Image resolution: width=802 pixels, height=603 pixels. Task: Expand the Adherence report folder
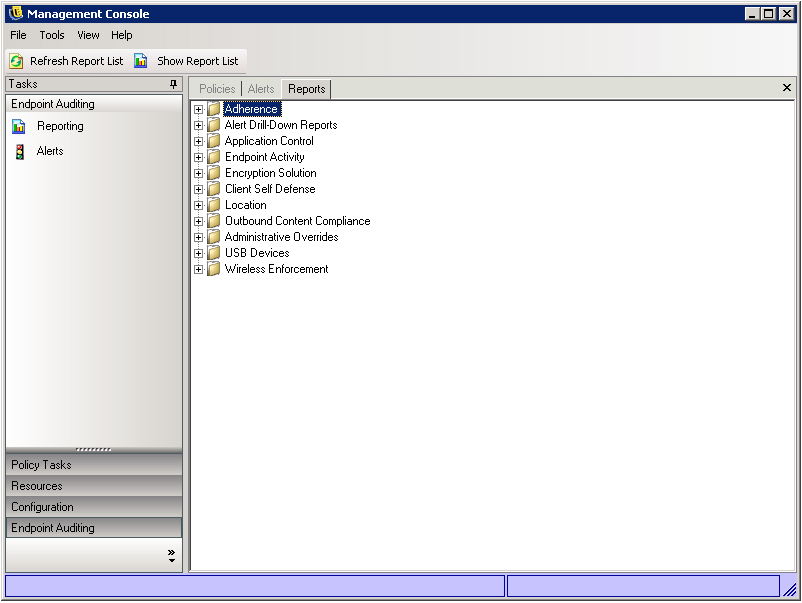click(x=198, y=109)
